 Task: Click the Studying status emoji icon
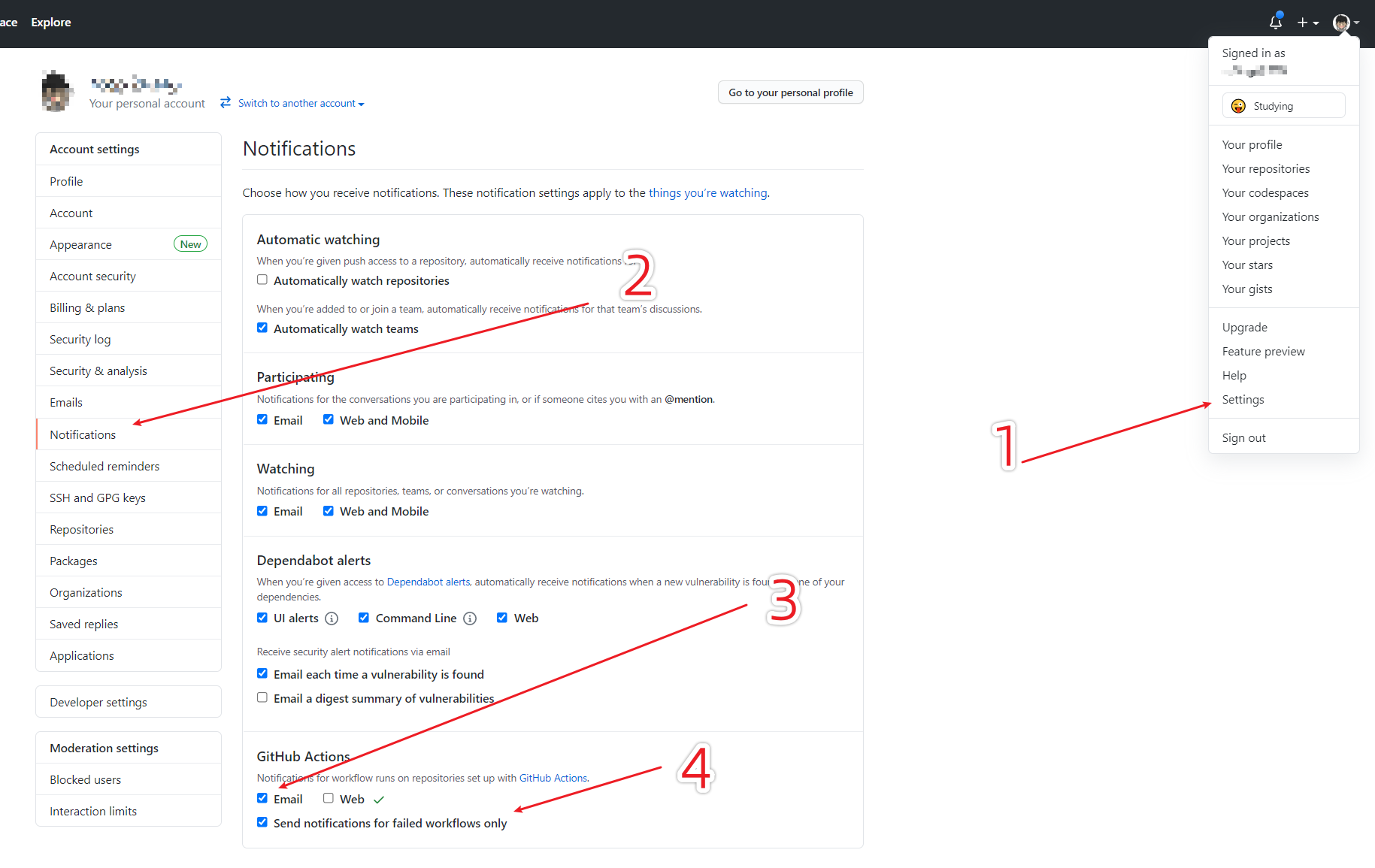point(1238,106)
